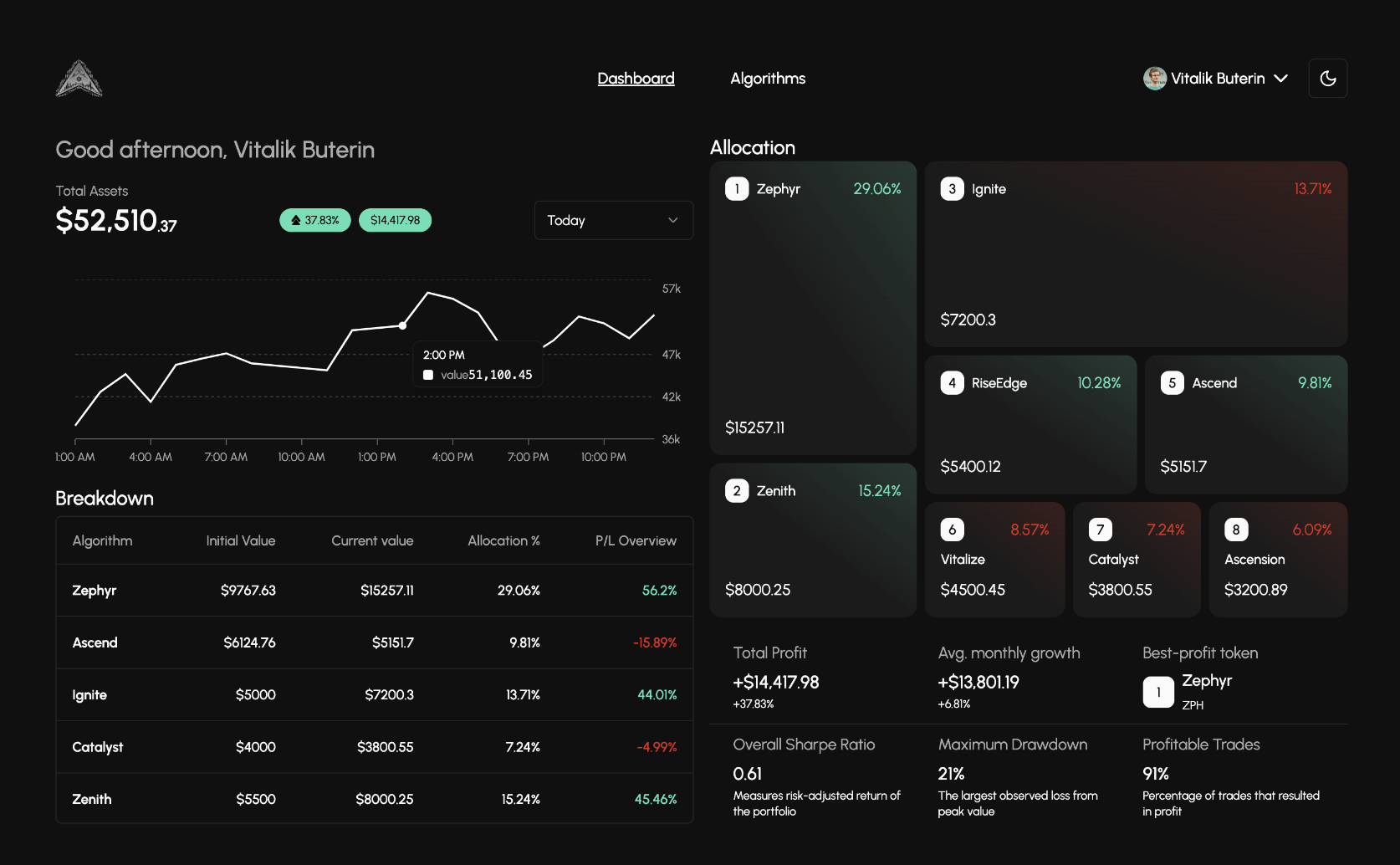
Task: Click Vitalik Buterin's avatar image
Action: point(1155,79)
